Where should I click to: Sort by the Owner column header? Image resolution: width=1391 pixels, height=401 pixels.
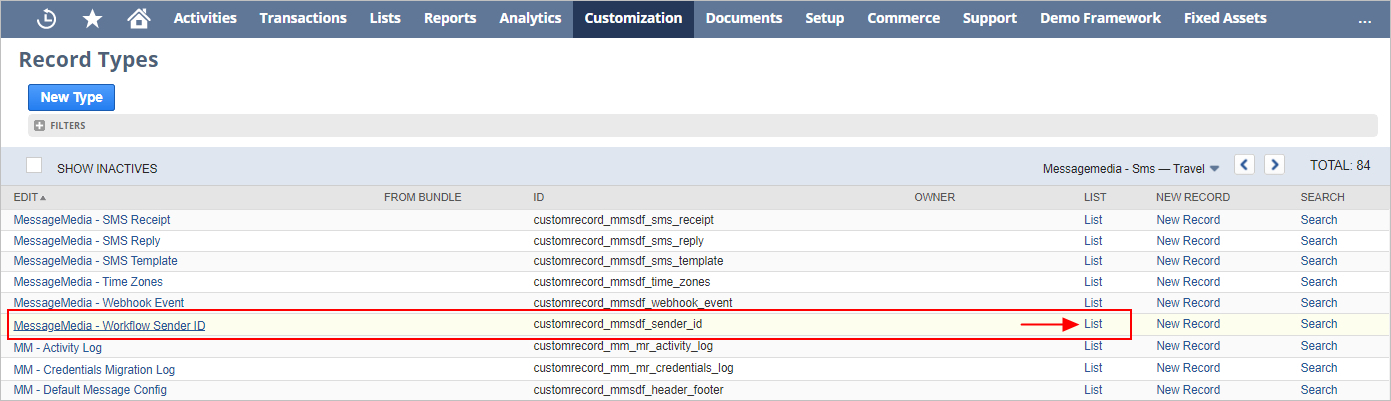coord(934,197)
